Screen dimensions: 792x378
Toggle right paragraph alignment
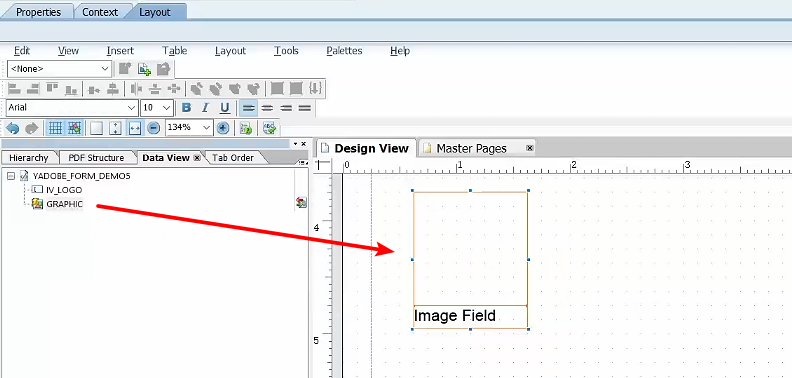point(286,108)
